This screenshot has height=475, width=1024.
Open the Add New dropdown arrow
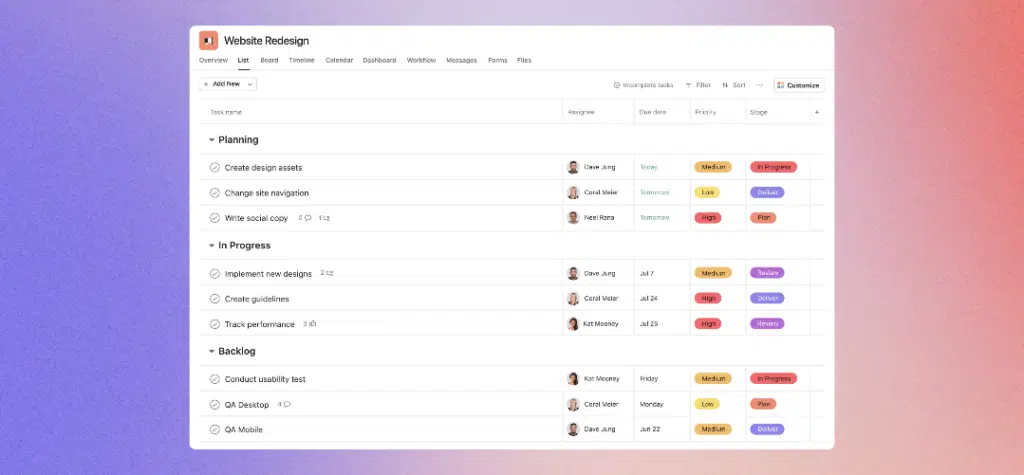tap(250, 85)
